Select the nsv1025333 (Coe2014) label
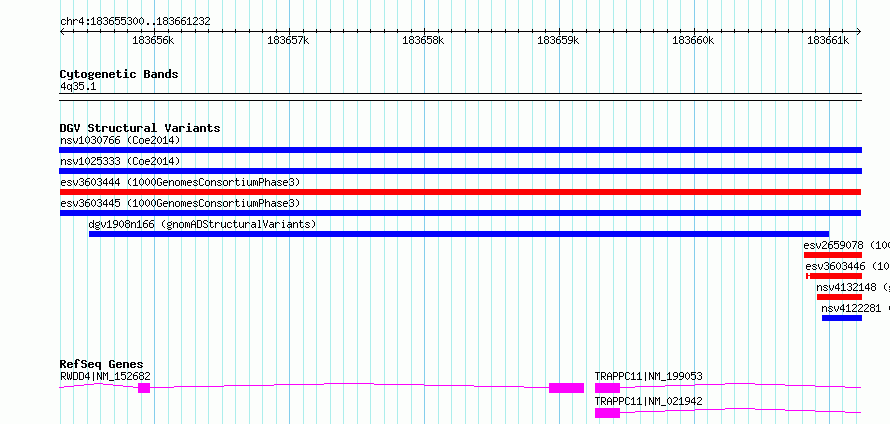This screenshot has width=890, height=424. tap(120, 161)
